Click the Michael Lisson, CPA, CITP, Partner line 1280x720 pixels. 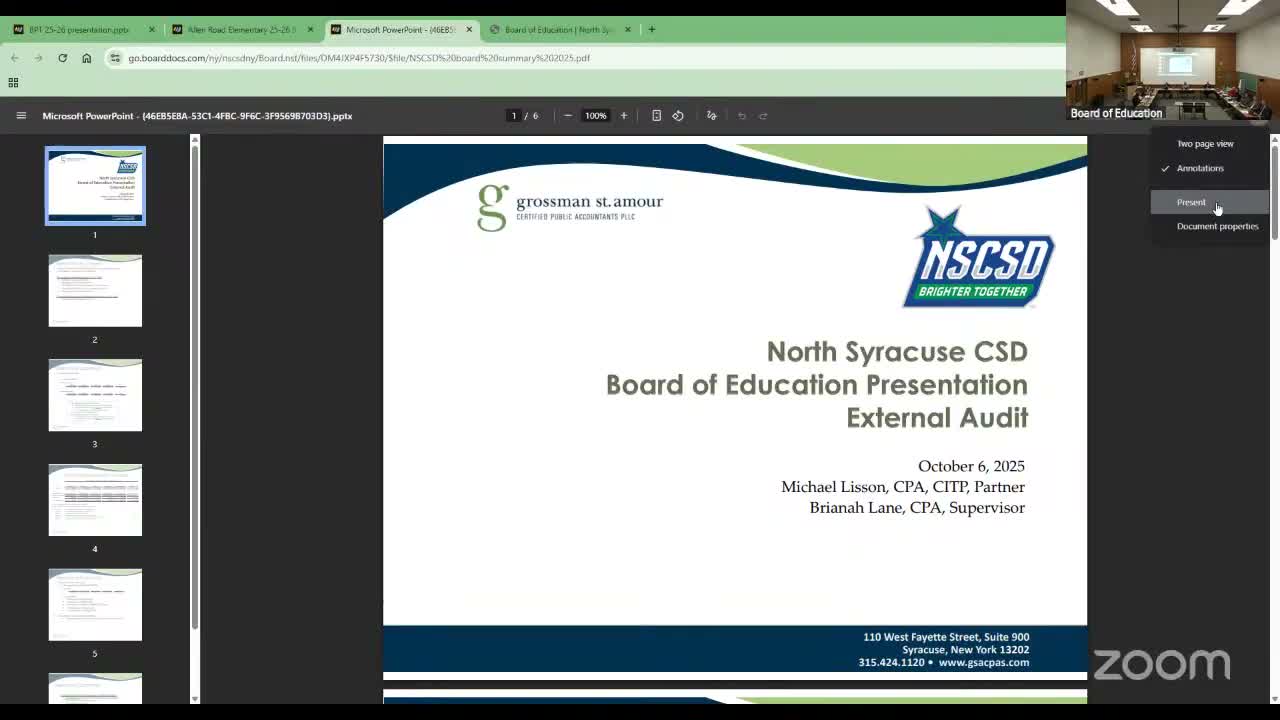[x=903, y=487]
